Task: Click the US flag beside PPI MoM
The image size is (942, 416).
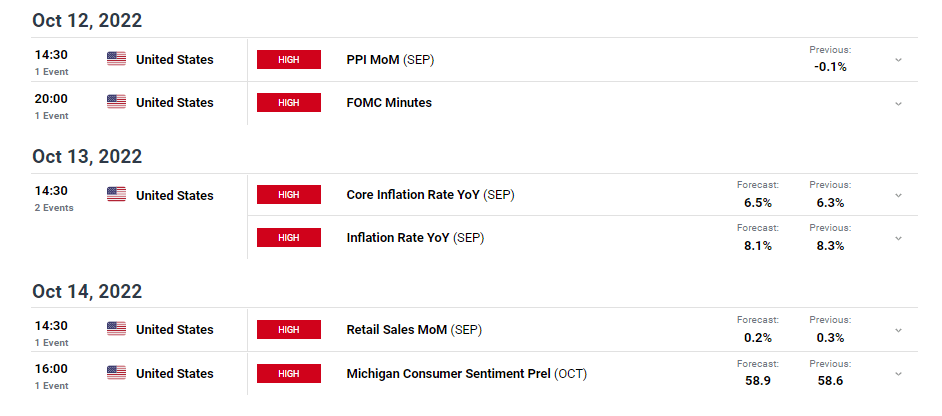Action: [x=117, y=59]
